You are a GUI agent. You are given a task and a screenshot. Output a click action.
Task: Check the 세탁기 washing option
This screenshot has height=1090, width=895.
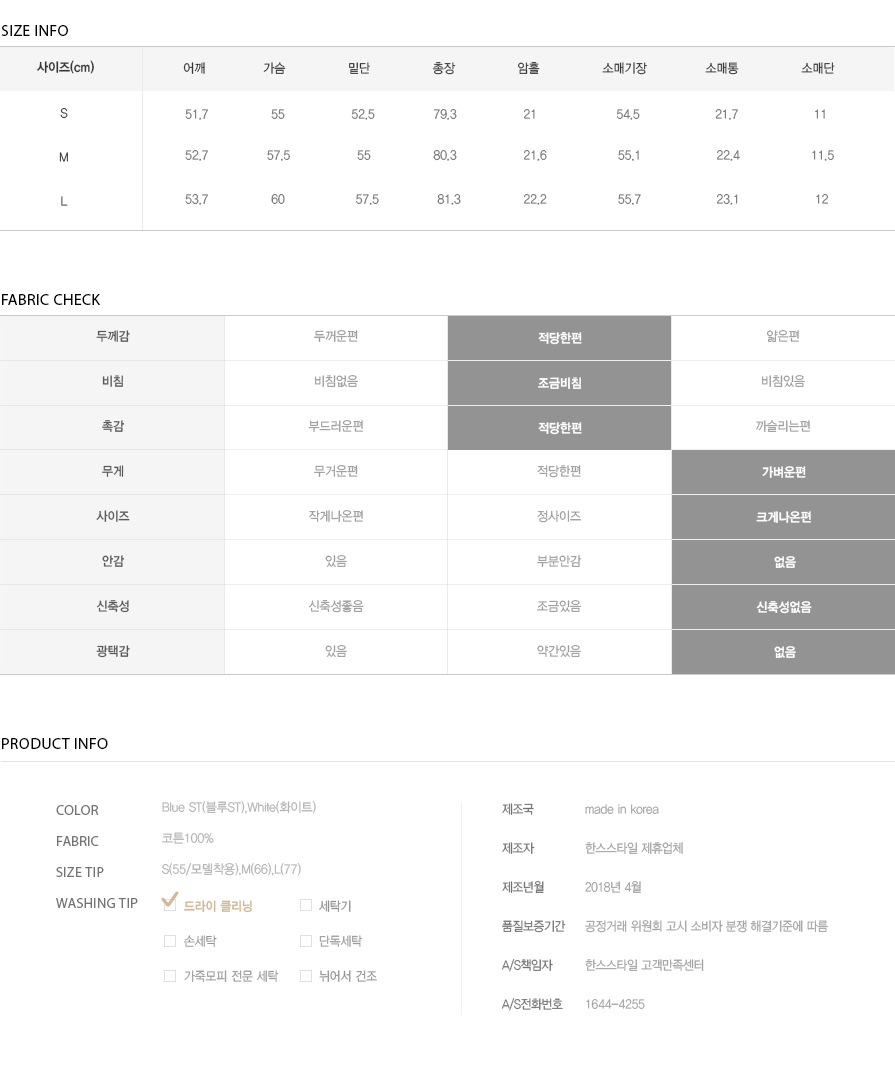click(306, 905)
